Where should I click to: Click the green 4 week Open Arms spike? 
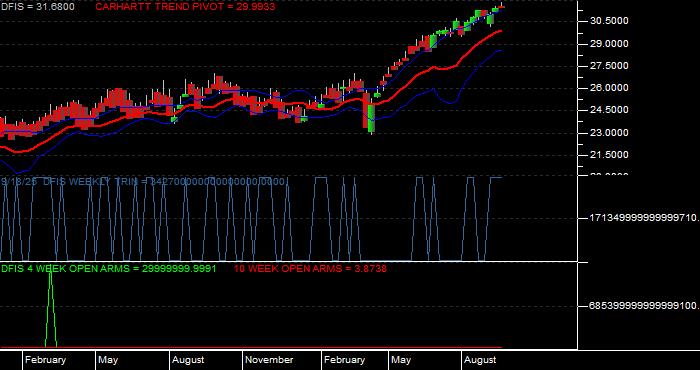[x=51, y=308]
